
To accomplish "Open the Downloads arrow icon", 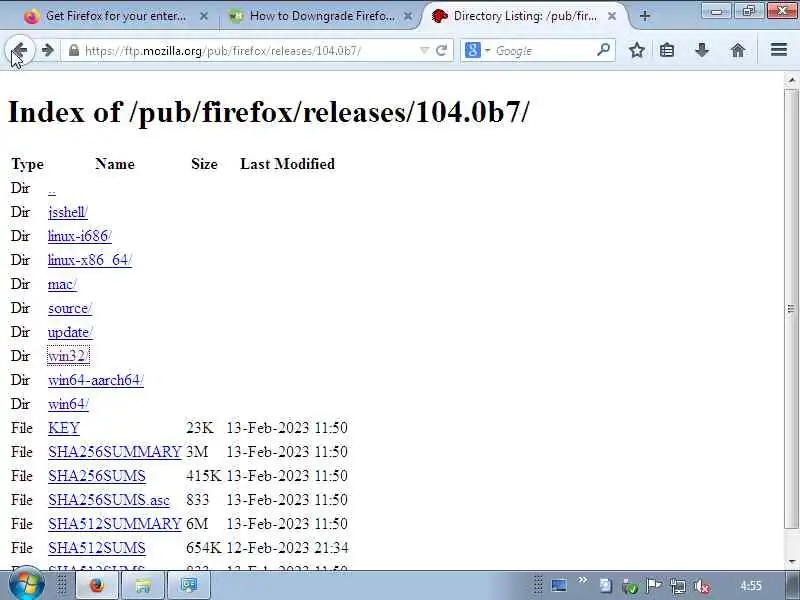I will 702,50.
